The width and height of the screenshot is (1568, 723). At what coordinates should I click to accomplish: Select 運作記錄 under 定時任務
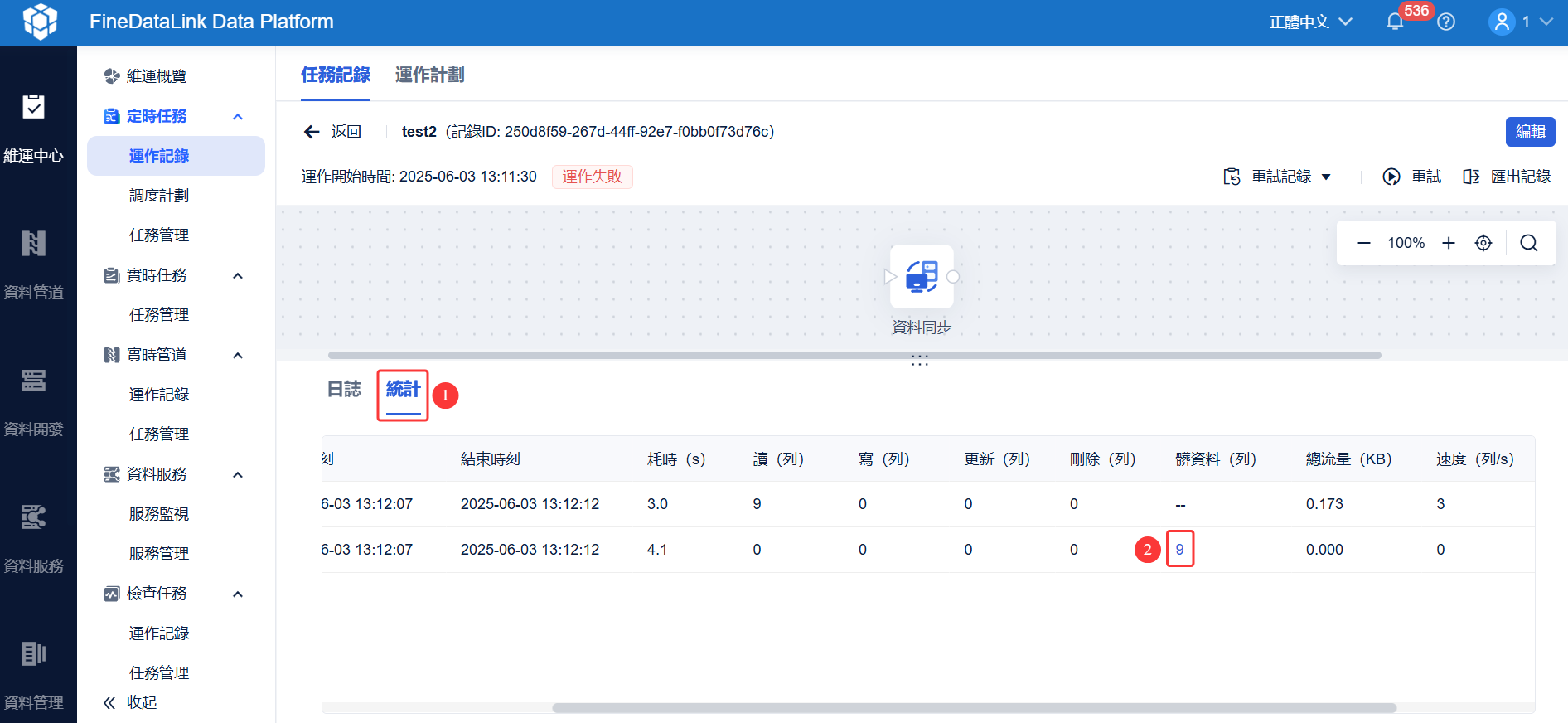pos(176,156)
